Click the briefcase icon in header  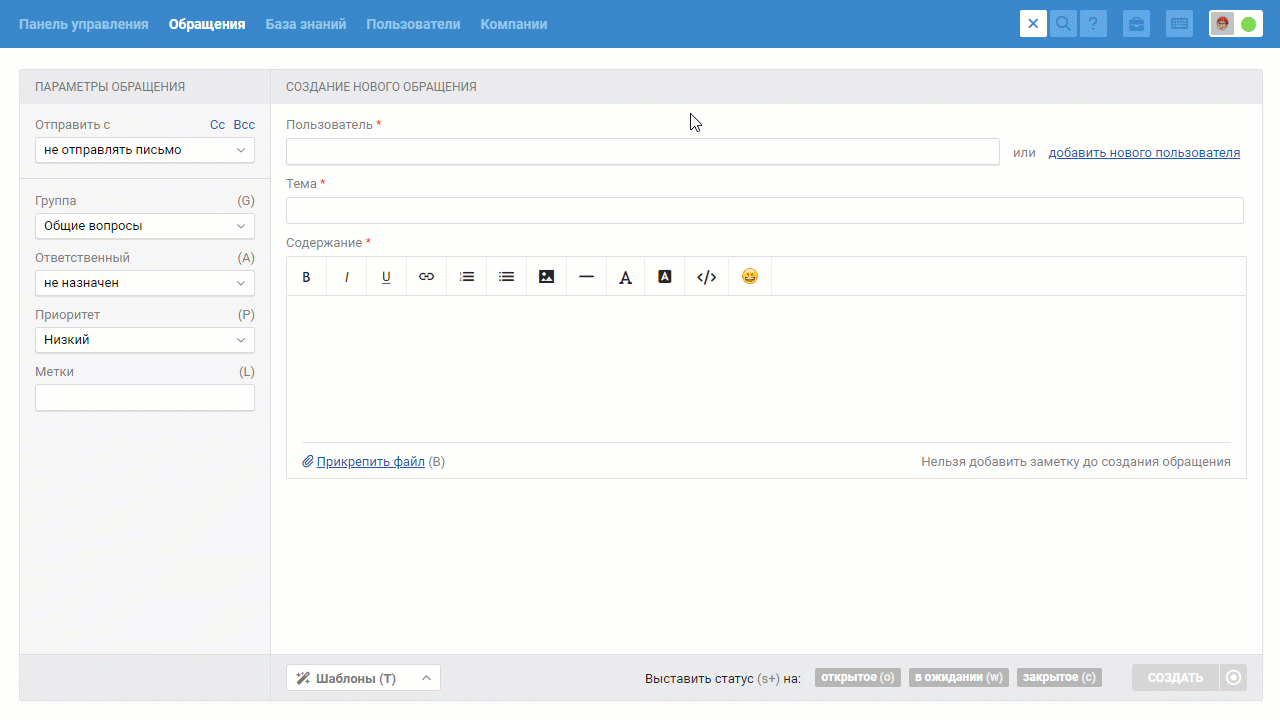[x=1136, y=24]
